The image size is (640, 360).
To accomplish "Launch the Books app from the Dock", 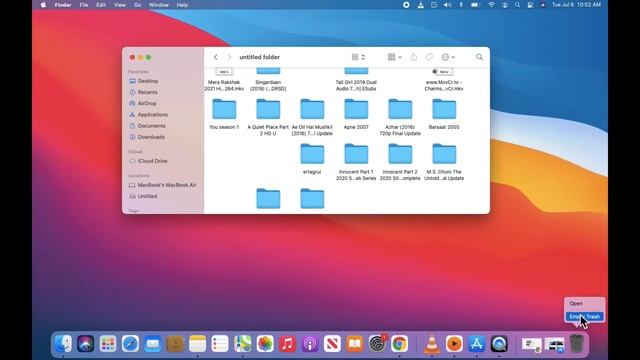I will [x=355, y=344].
